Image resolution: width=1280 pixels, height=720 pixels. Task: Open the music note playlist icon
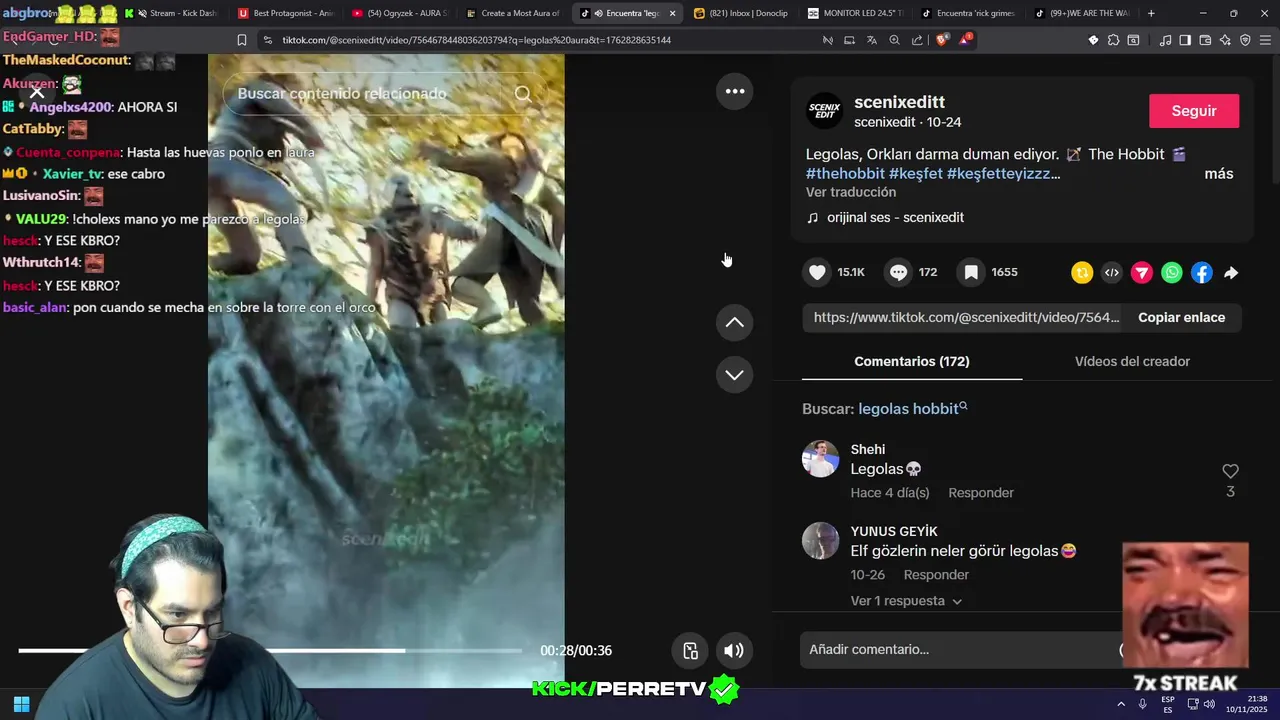[x=1165, y=40]
